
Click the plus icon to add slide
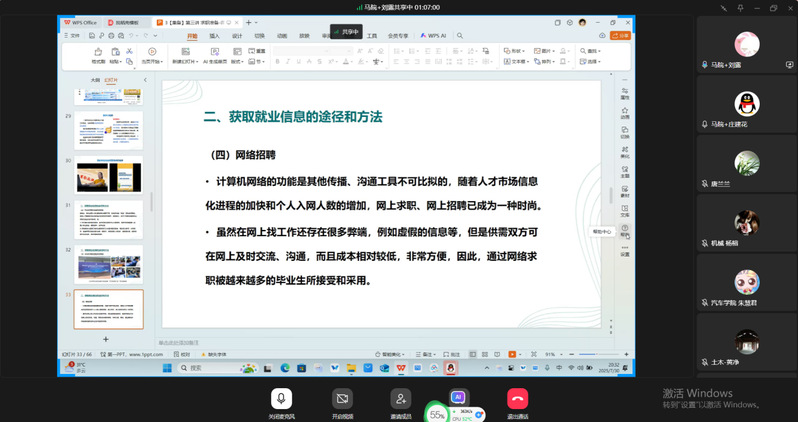point(106,339)
